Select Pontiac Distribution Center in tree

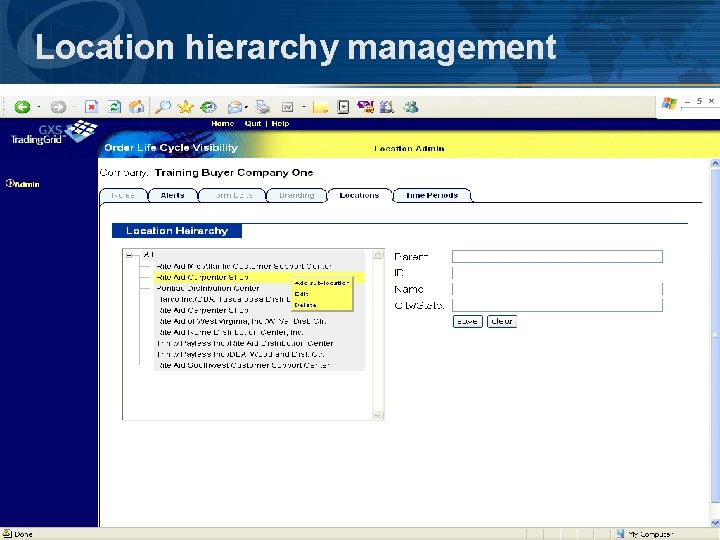[x=208, y=288]
